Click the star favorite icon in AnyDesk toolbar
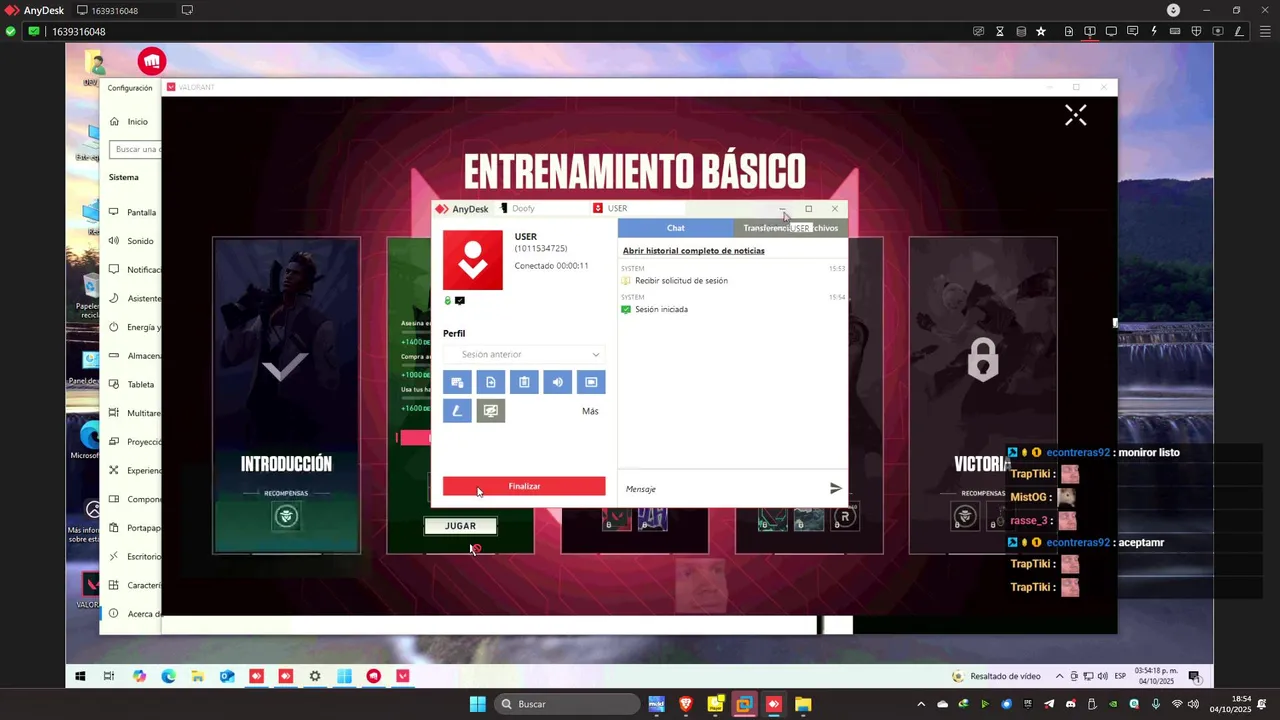 [x=1041, y=31]
